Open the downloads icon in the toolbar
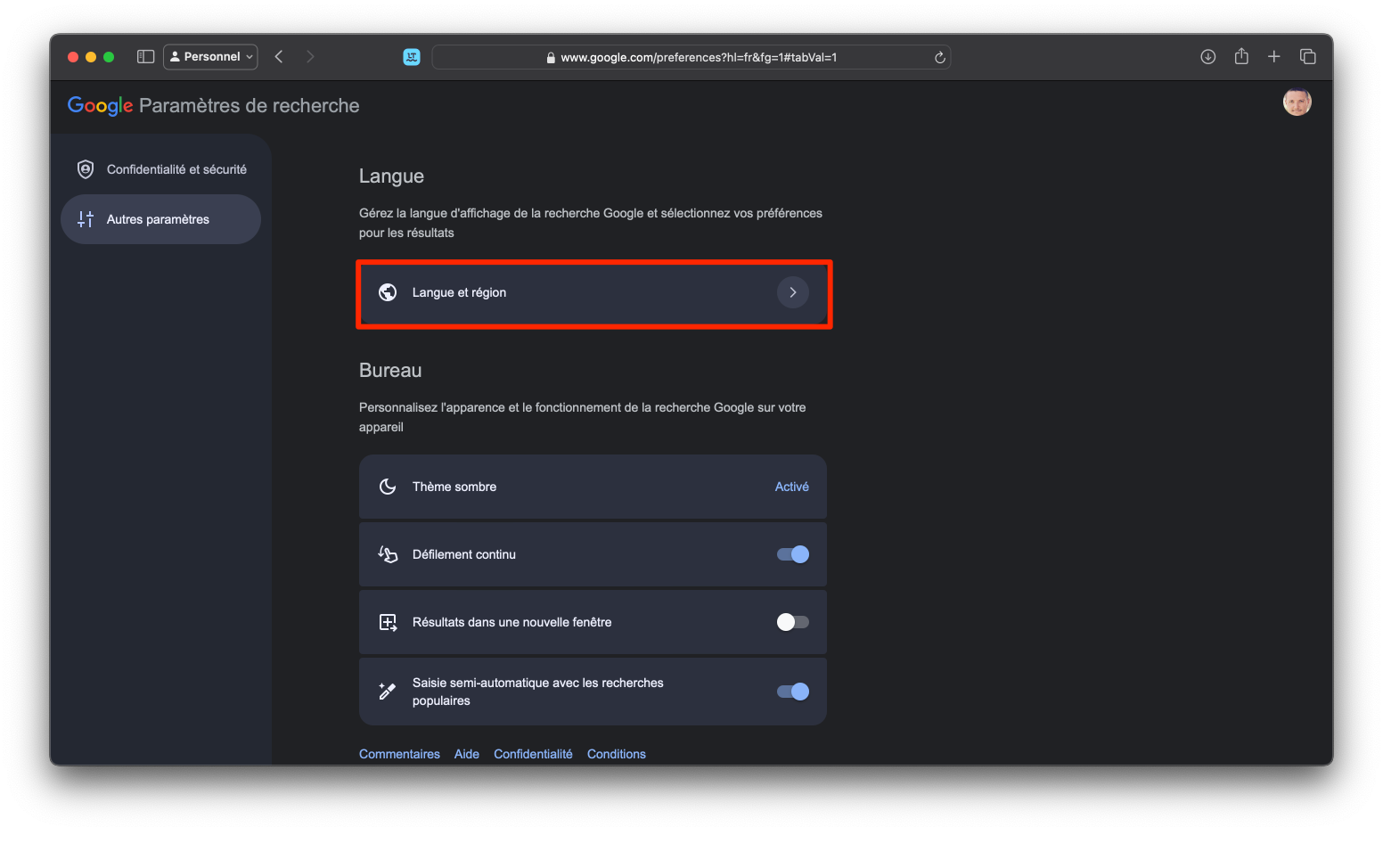The height and width of the screenshot is (868, 1383). point(1208,57)
